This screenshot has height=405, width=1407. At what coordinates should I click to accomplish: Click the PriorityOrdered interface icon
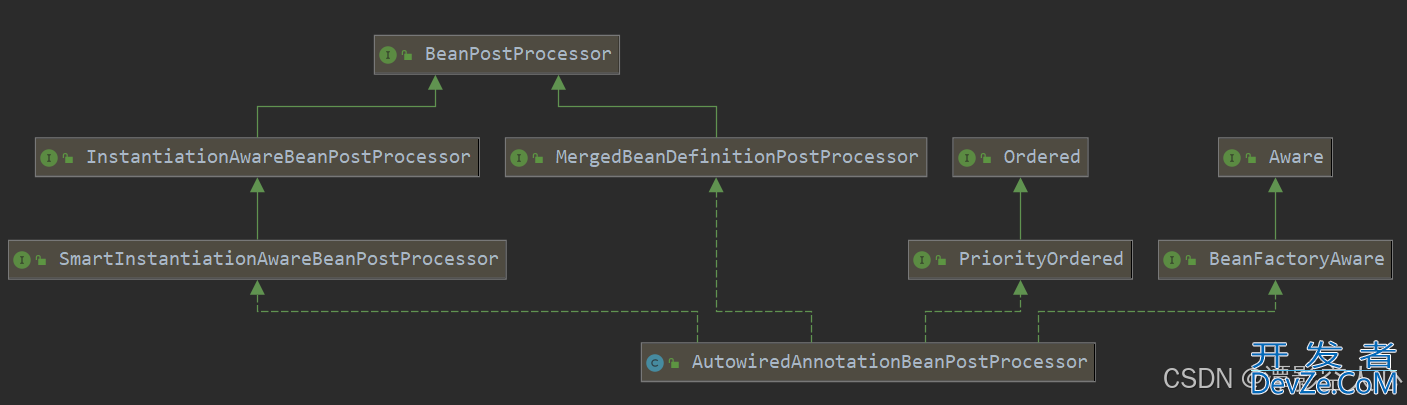point(922,260)
